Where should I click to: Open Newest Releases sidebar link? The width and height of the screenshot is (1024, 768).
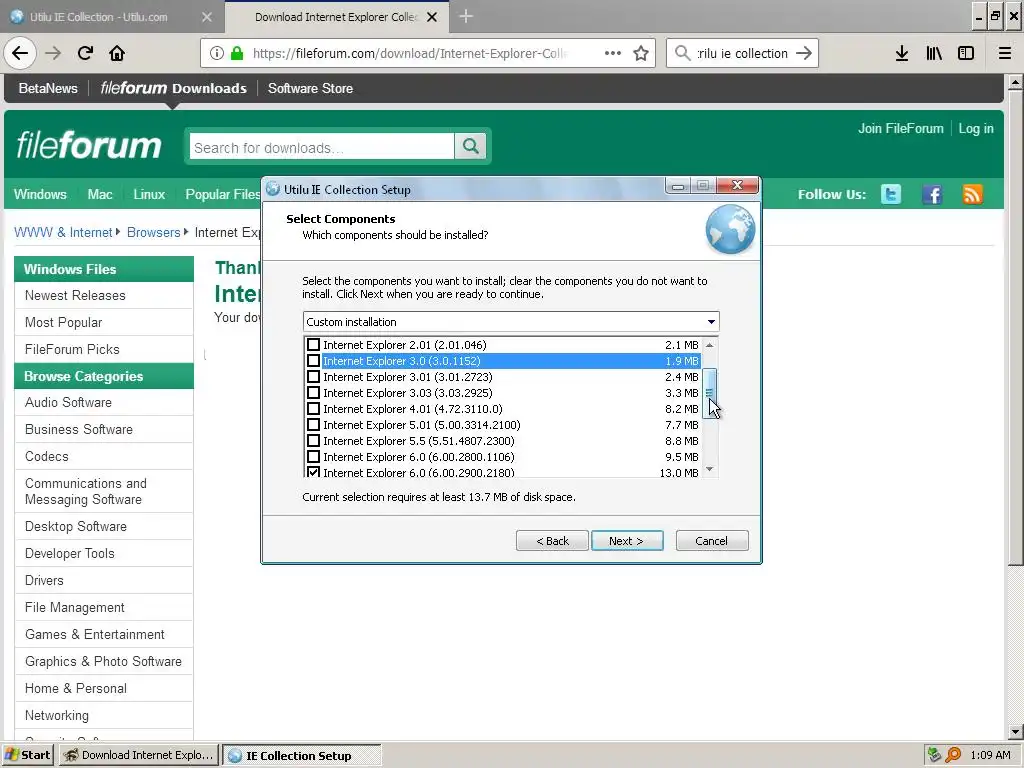tap(75, 295)
